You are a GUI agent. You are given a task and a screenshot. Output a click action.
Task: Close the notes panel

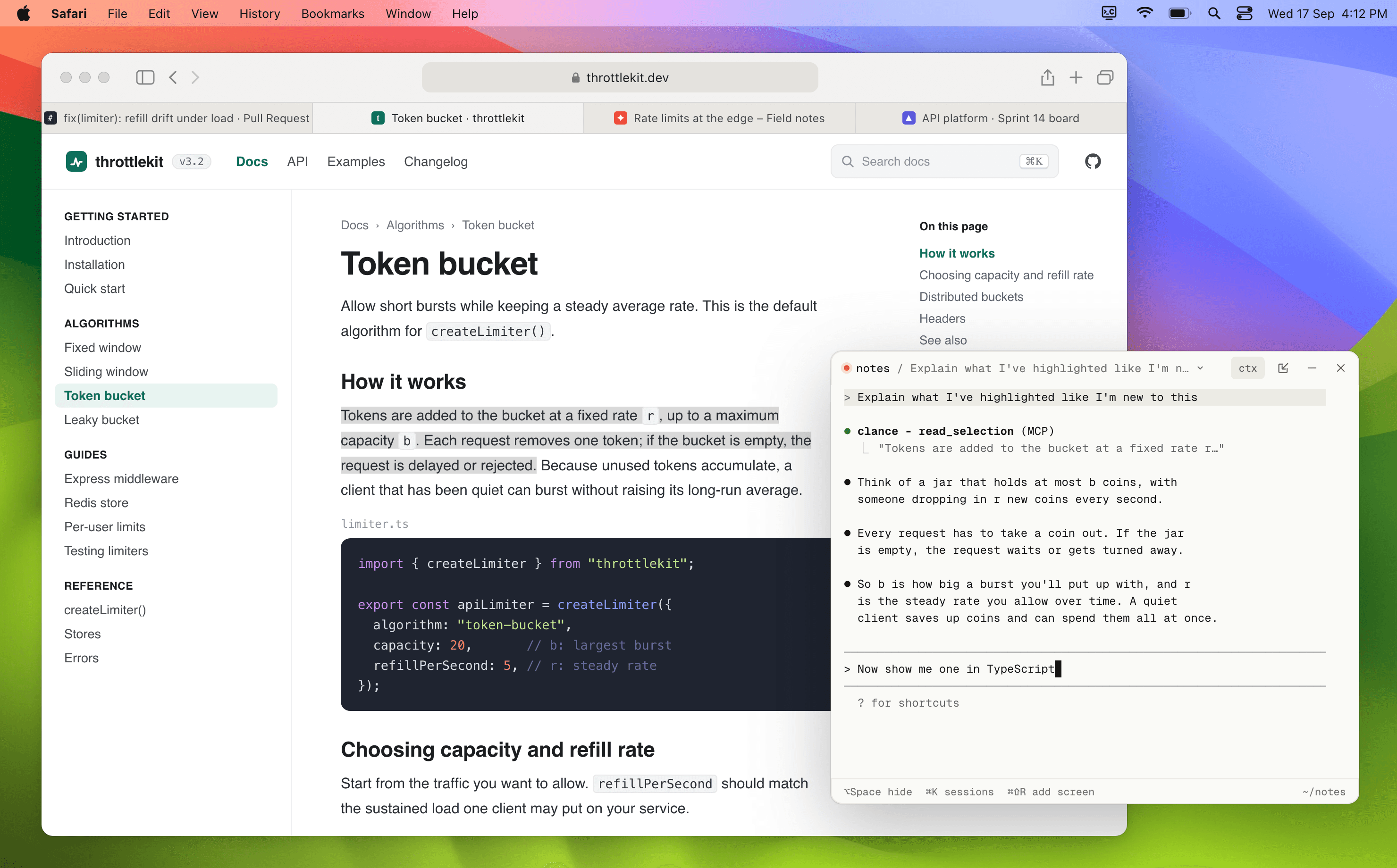(1340, 368)
